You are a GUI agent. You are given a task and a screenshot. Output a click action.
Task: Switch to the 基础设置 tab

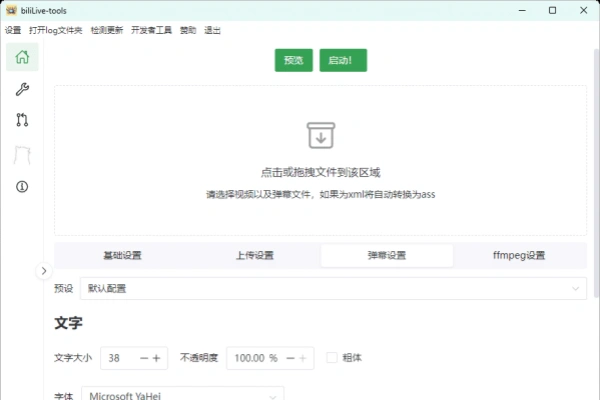pos(122,255)
